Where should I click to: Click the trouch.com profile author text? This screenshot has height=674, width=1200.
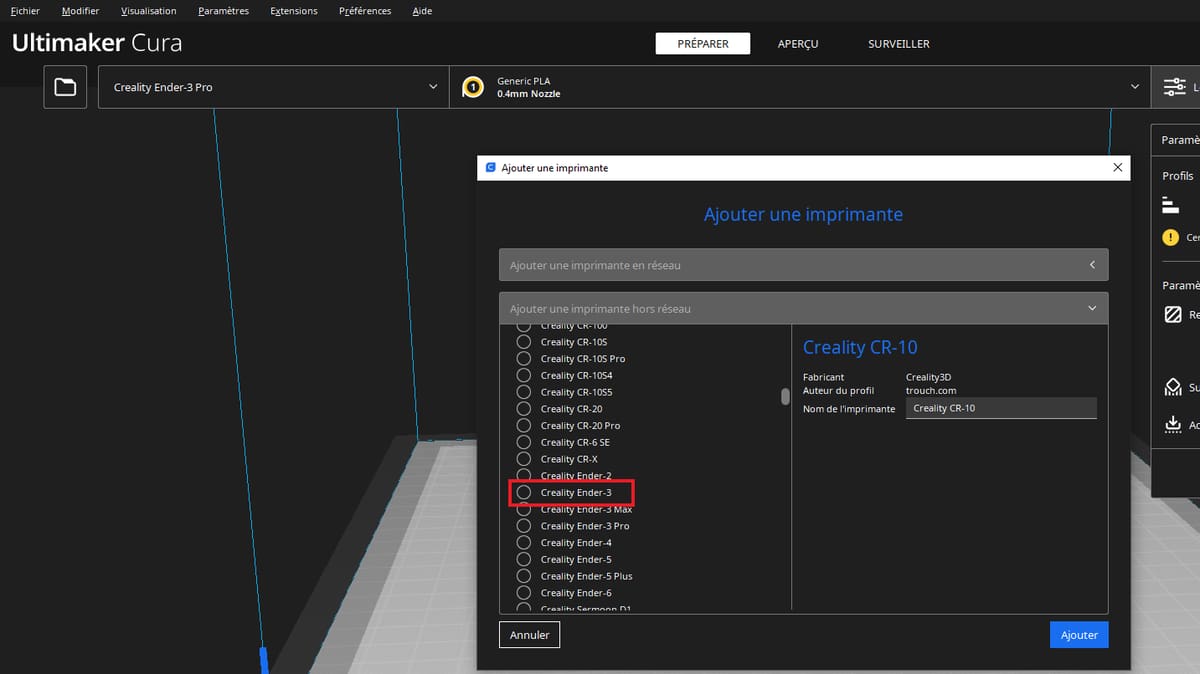click(x=931, y=391)
